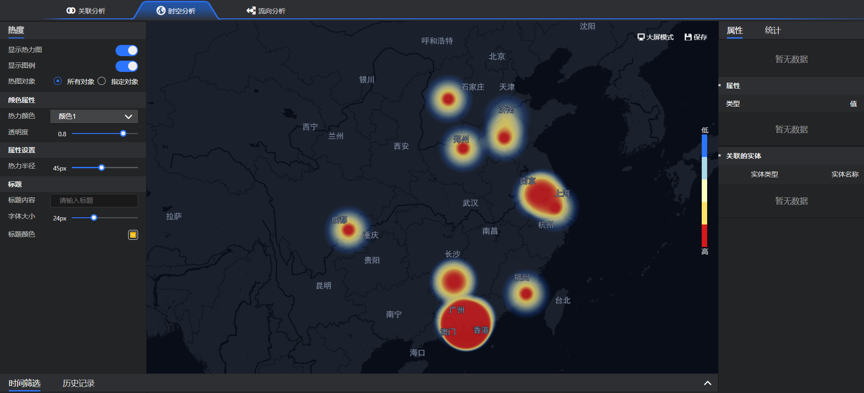Collapse the 关联的实体 section
Screen dimensions: 864x393
[720, 156]
